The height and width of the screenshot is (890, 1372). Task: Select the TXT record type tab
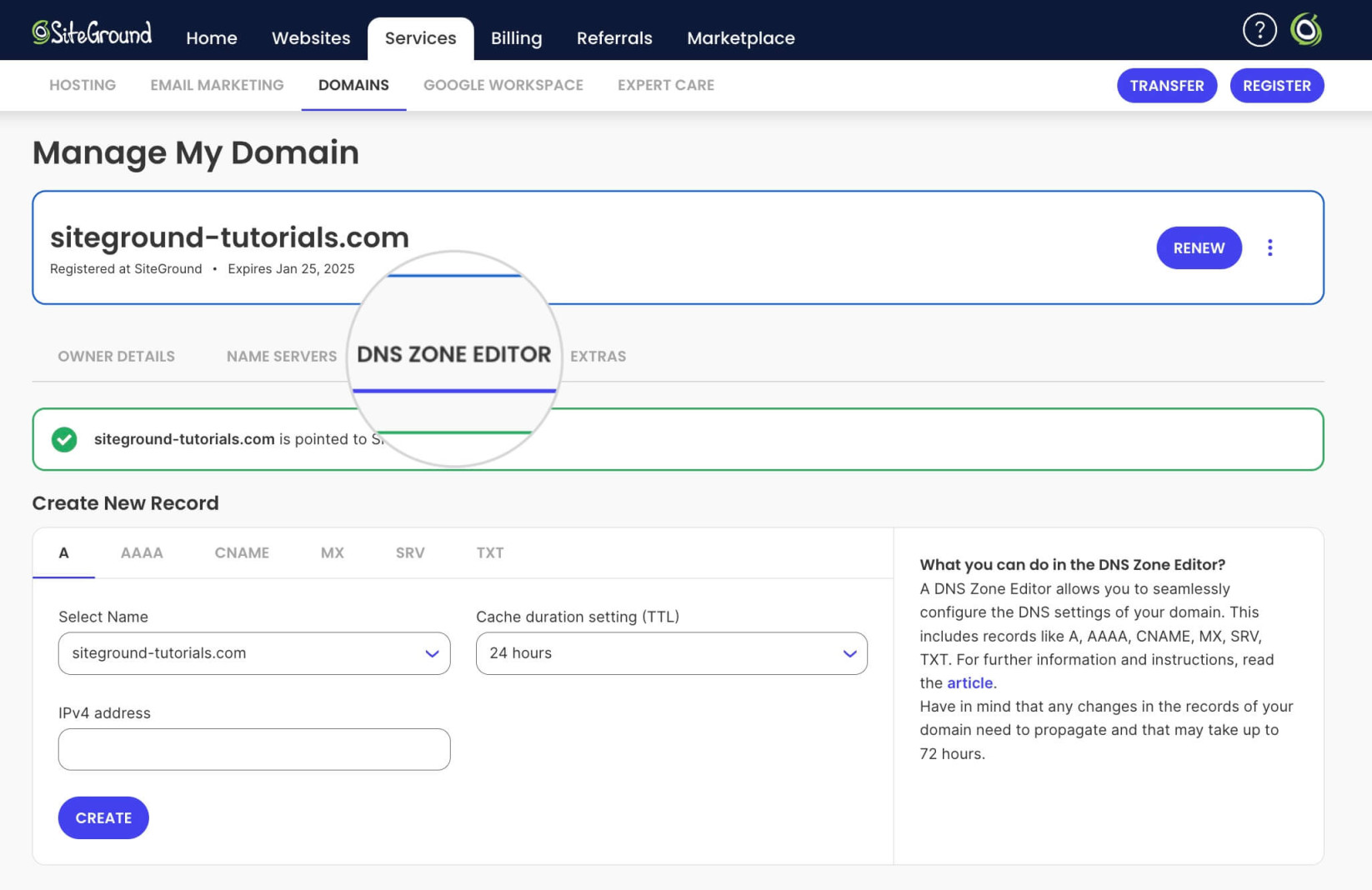(490, 553)
